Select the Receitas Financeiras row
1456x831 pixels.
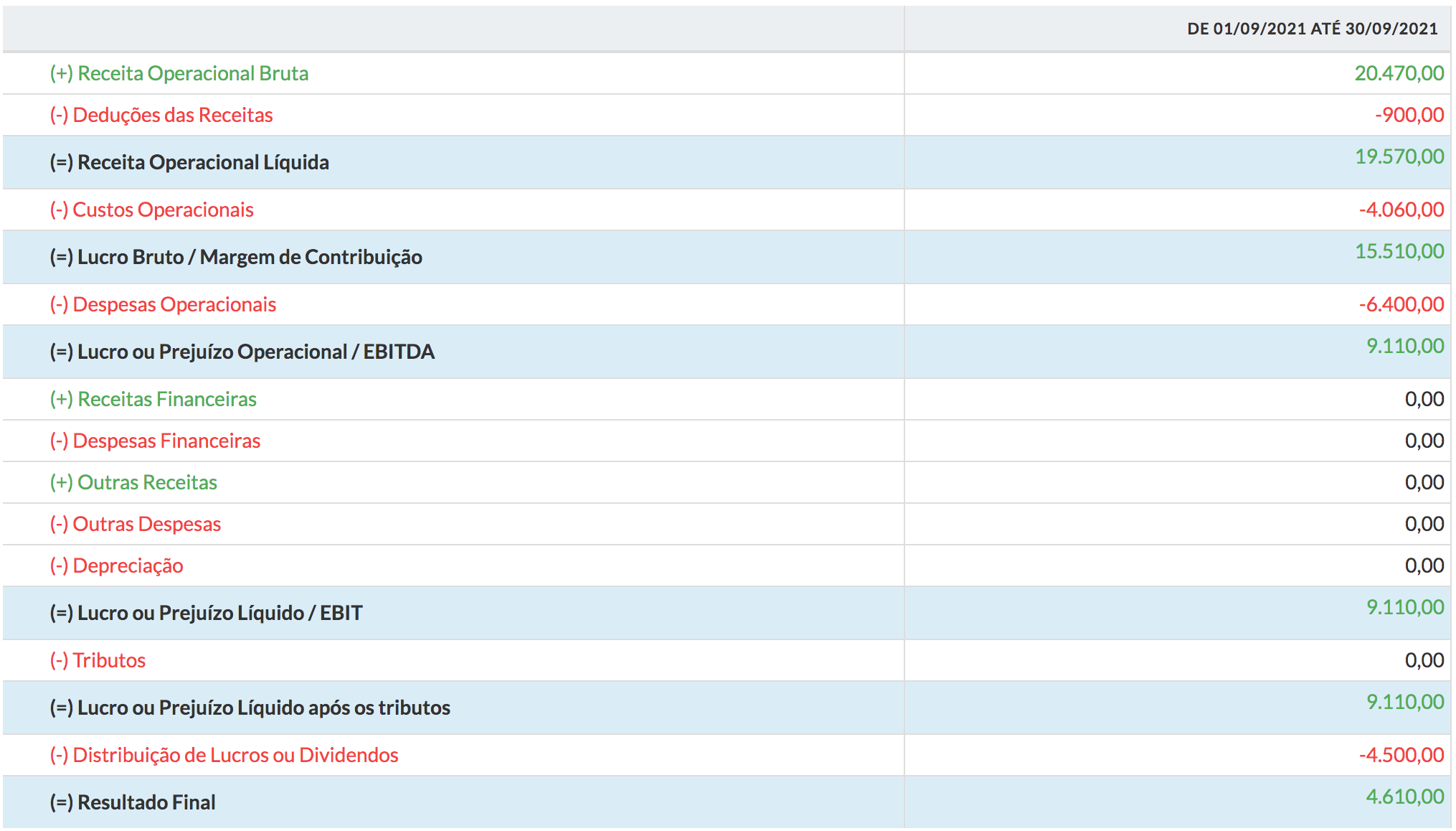153,399
